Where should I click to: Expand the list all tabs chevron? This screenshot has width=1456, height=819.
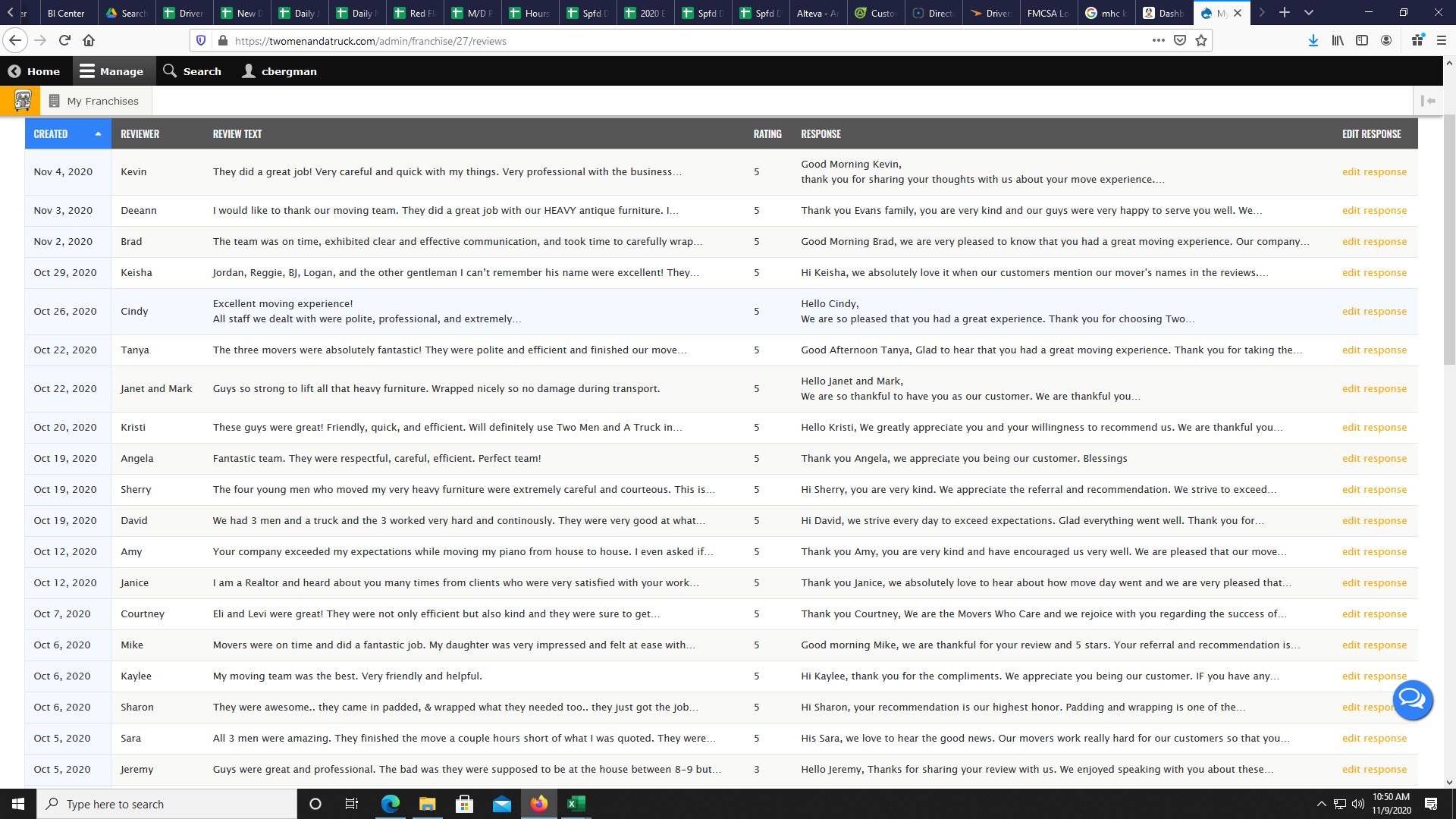pos(1309,13)
